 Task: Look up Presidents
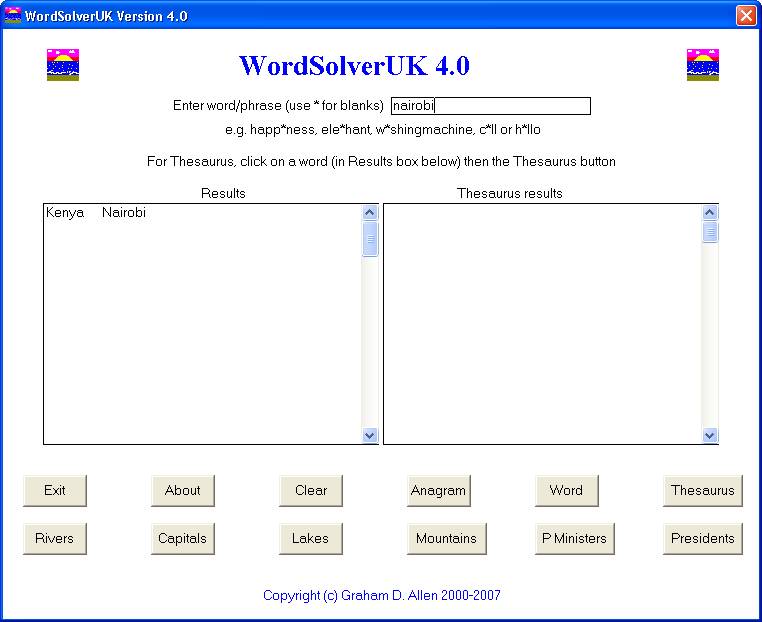tap(702, 538)
